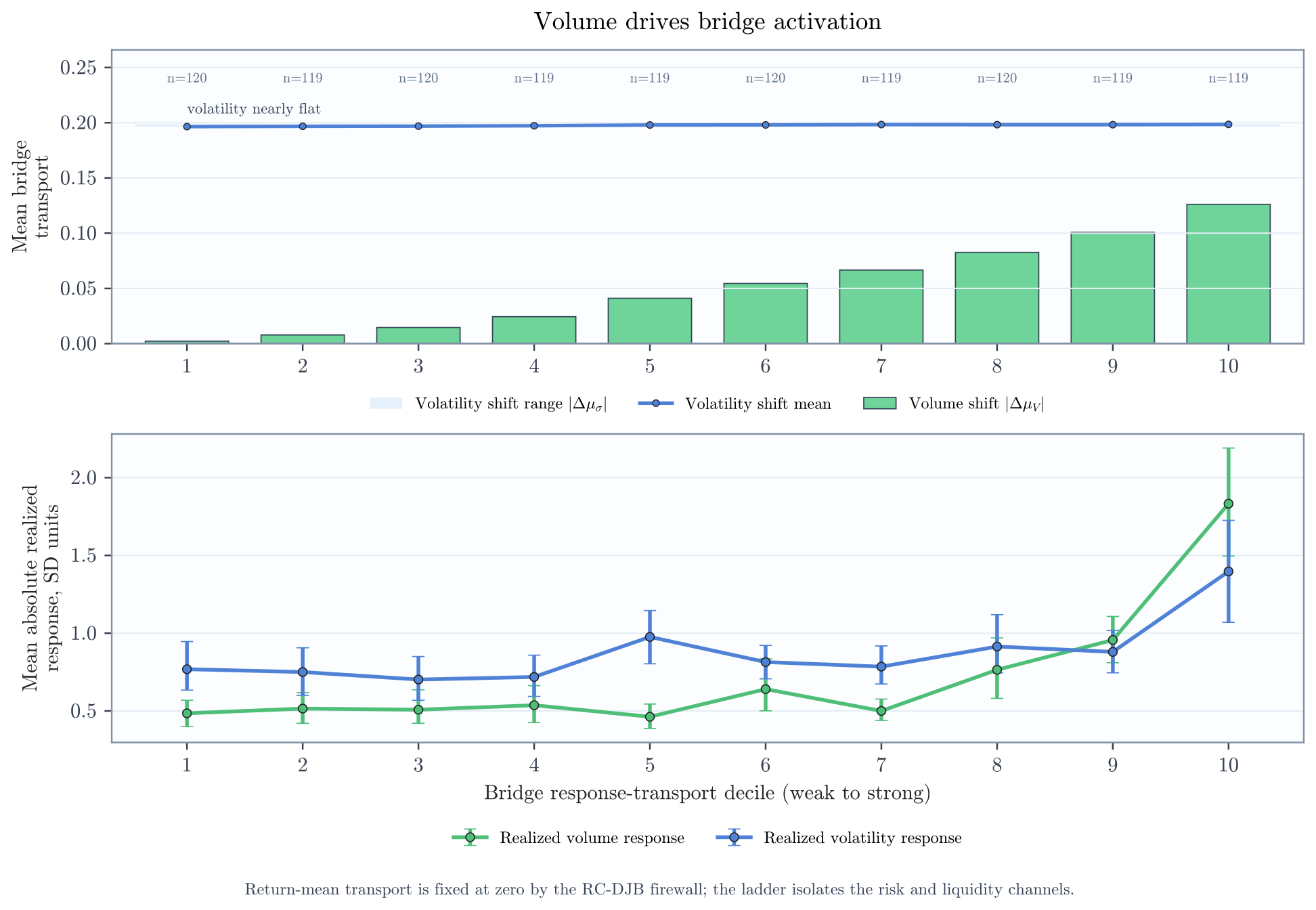1316x910 pixels.
Task: Click the 'Volatility shift mean' legend entry
Action: 734,404
